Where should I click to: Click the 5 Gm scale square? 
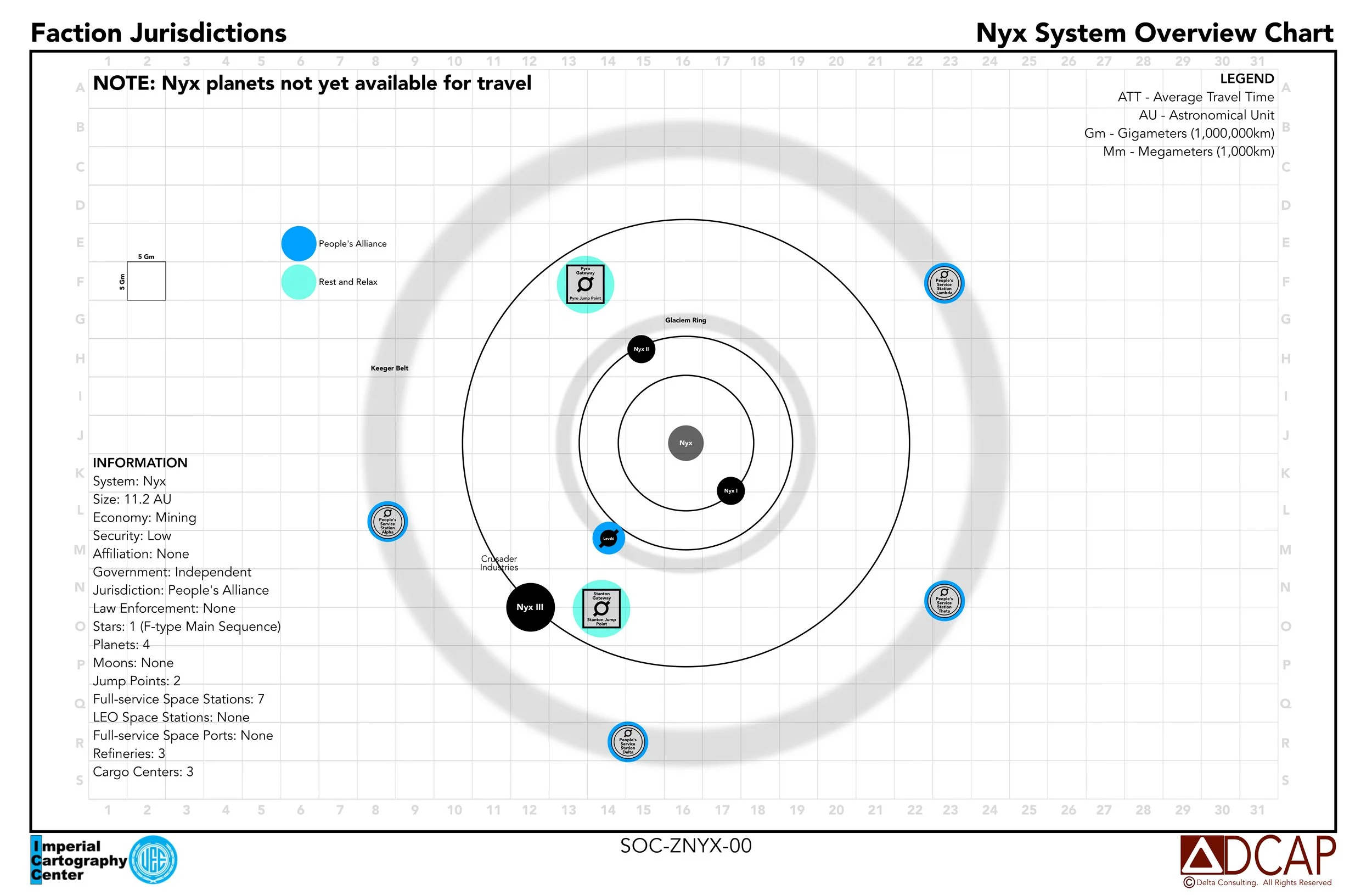(147, 281)
